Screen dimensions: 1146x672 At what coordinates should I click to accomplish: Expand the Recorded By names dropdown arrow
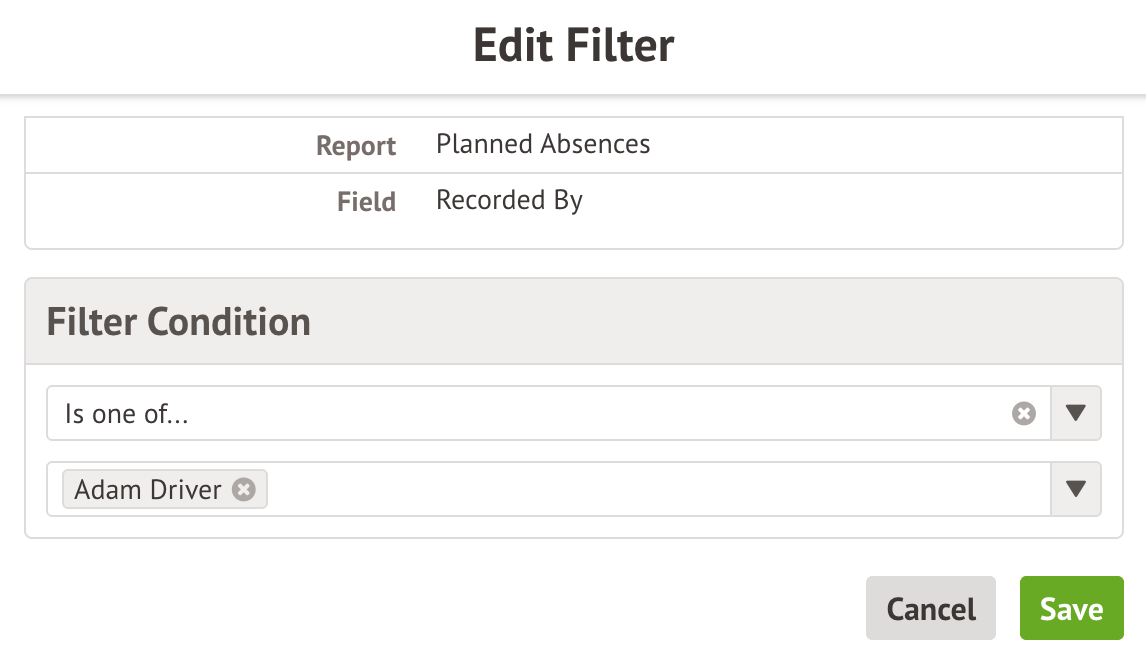pyautogui.click(x=1076, y=489)
